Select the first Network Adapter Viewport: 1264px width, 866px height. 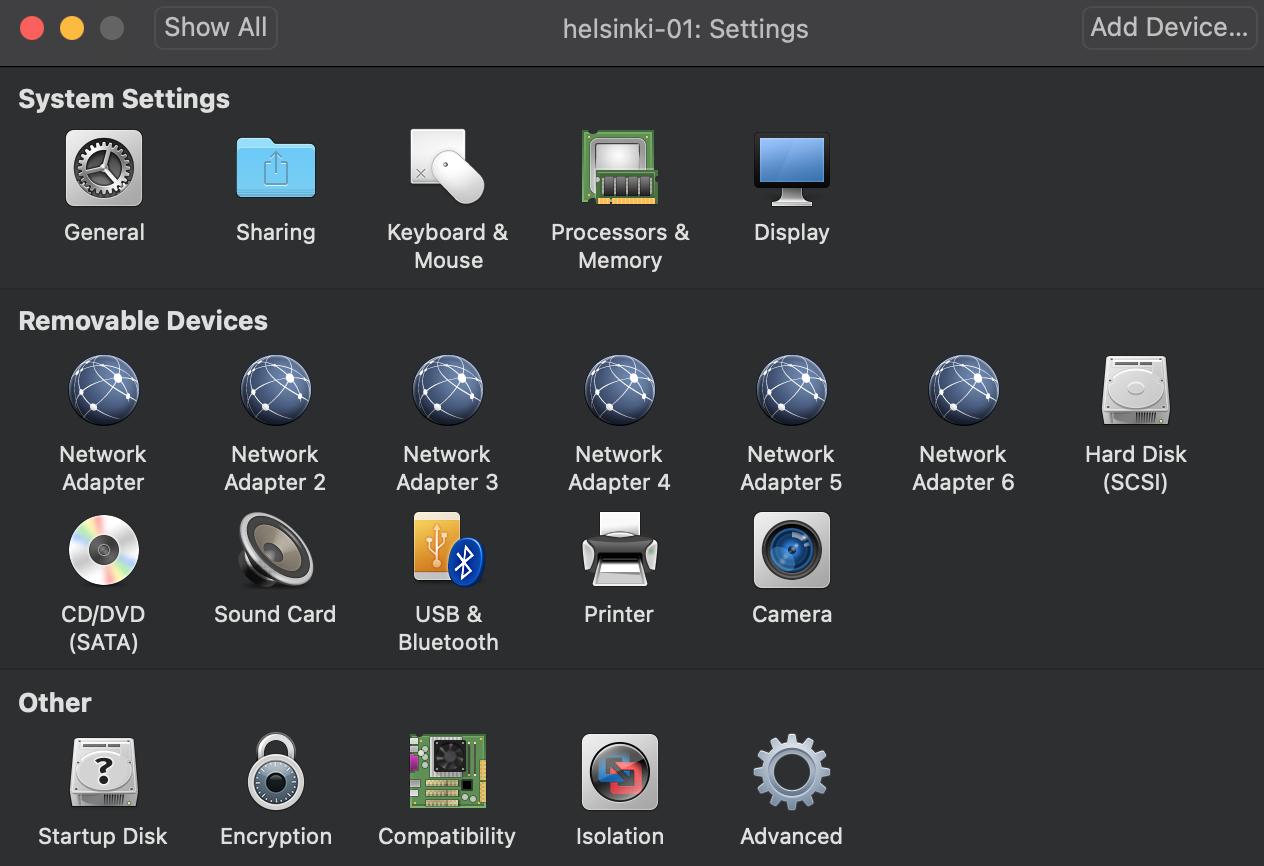[104, 391]
